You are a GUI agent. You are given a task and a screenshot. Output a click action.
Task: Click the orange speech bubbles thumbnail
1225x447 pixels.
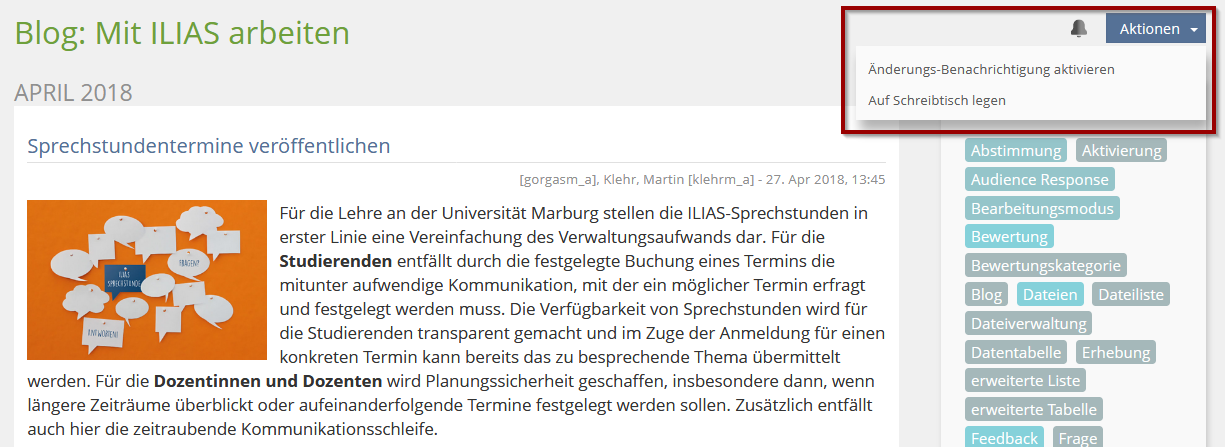[x=147, y=280]
